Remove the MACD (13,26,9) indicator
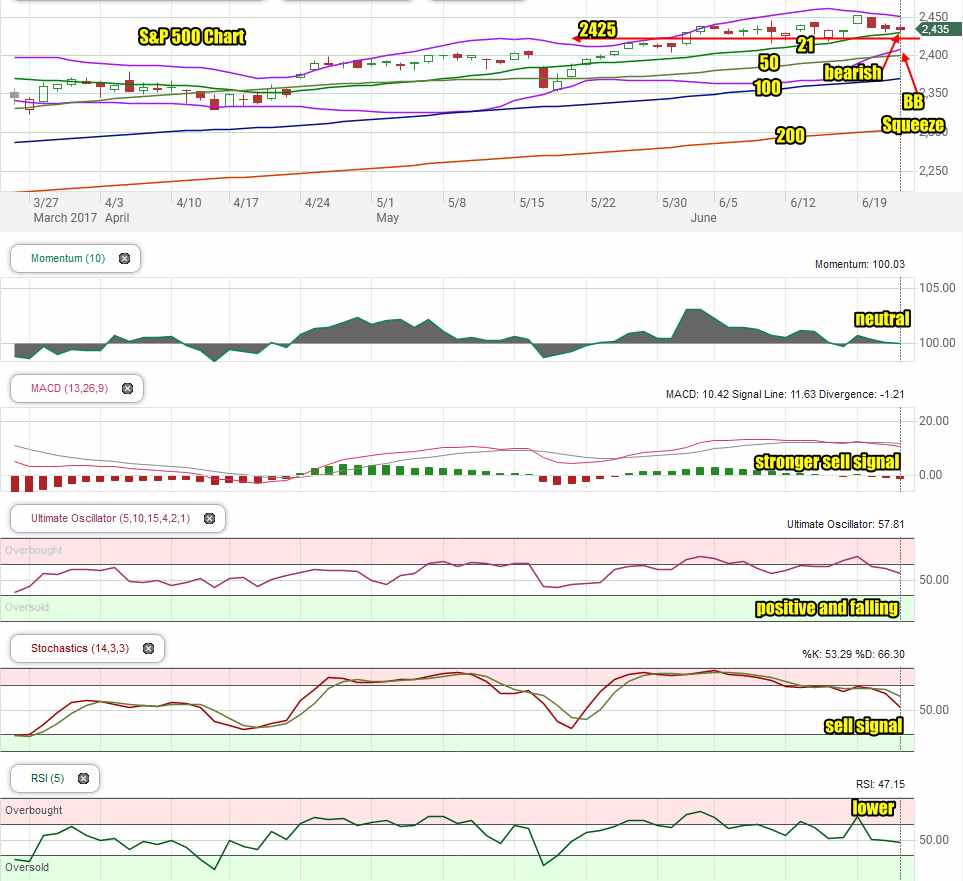 click(x=127, y=388)
